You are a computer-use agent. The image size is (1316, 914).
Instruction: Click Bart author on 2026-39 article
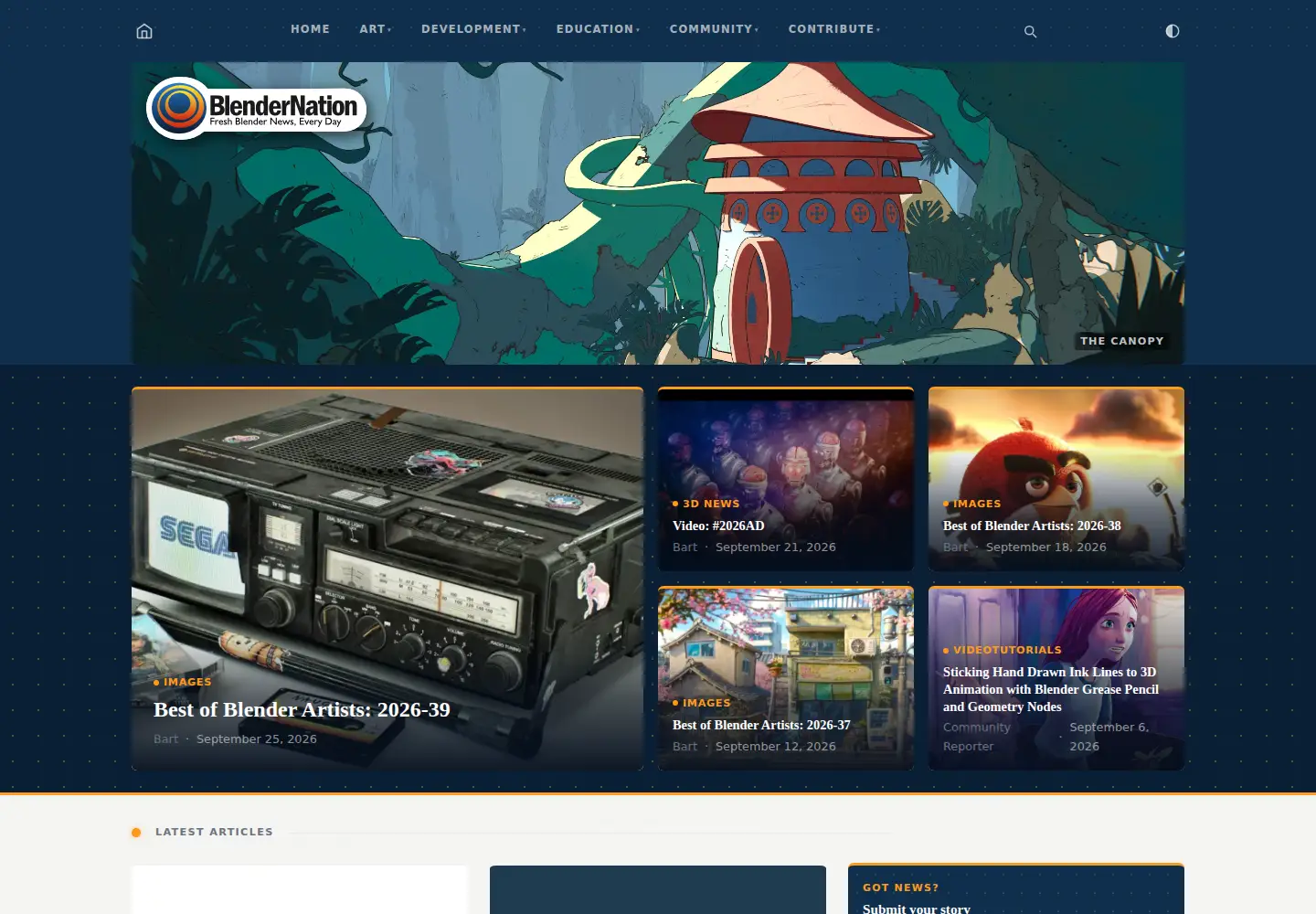pyautogui.click(x=166, y=739)
